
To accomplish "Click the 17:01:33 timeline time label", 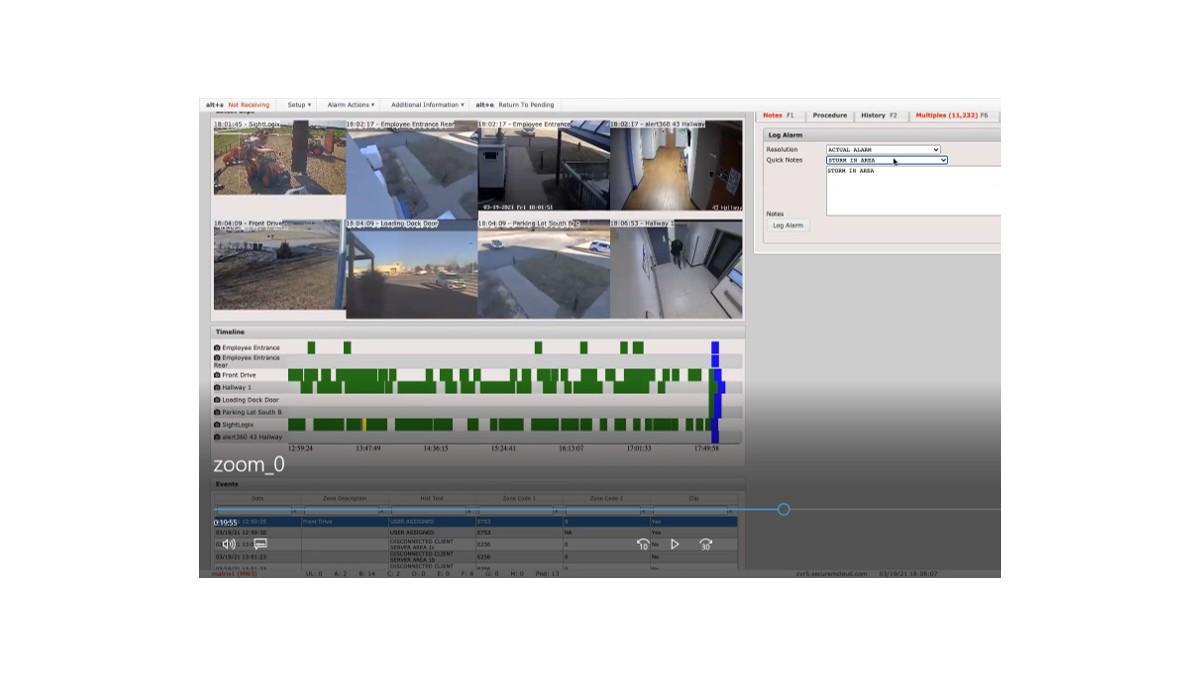I will [638, 449].
